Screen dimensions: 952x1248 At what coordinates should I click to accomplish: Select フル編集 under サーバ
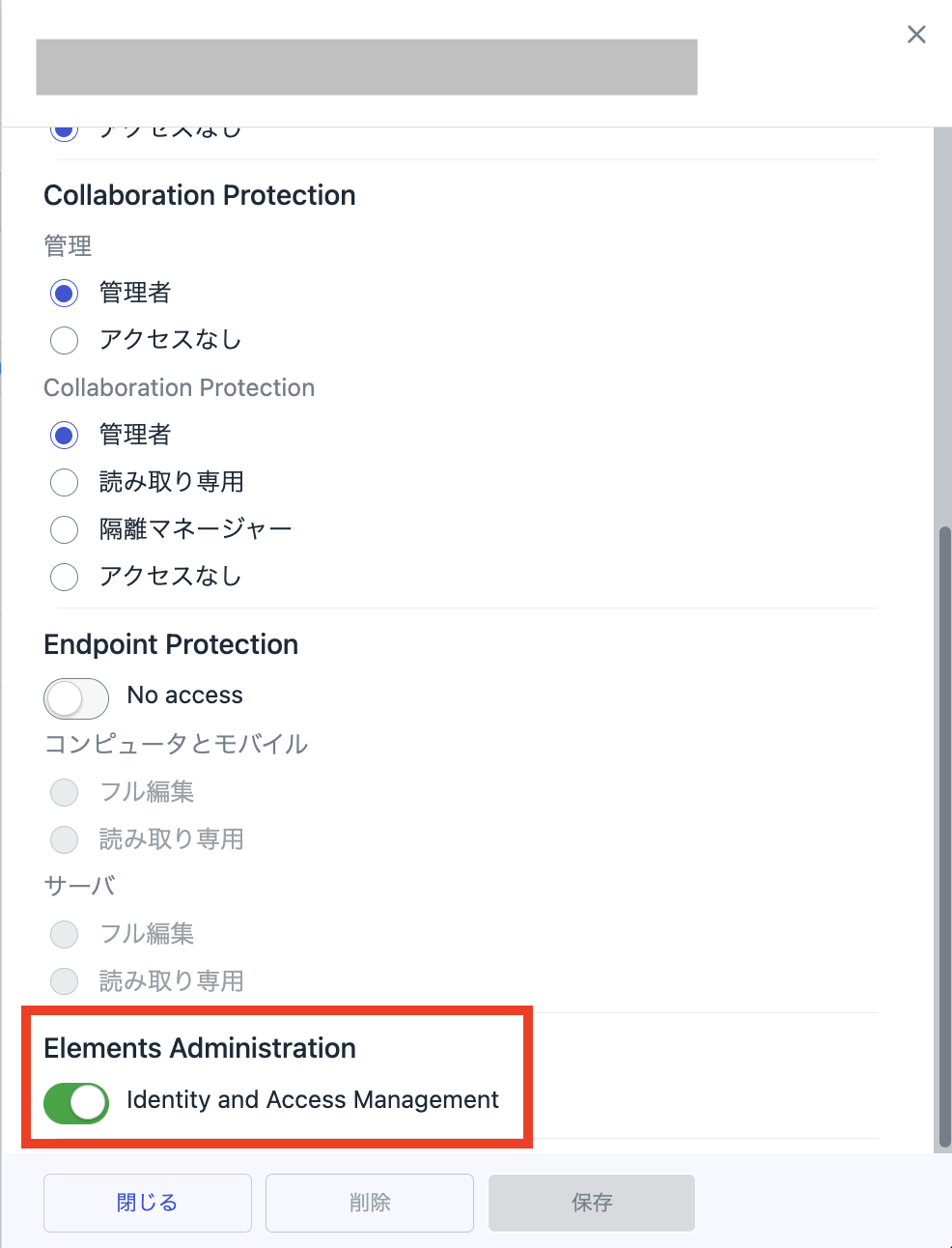coord(65,934)
